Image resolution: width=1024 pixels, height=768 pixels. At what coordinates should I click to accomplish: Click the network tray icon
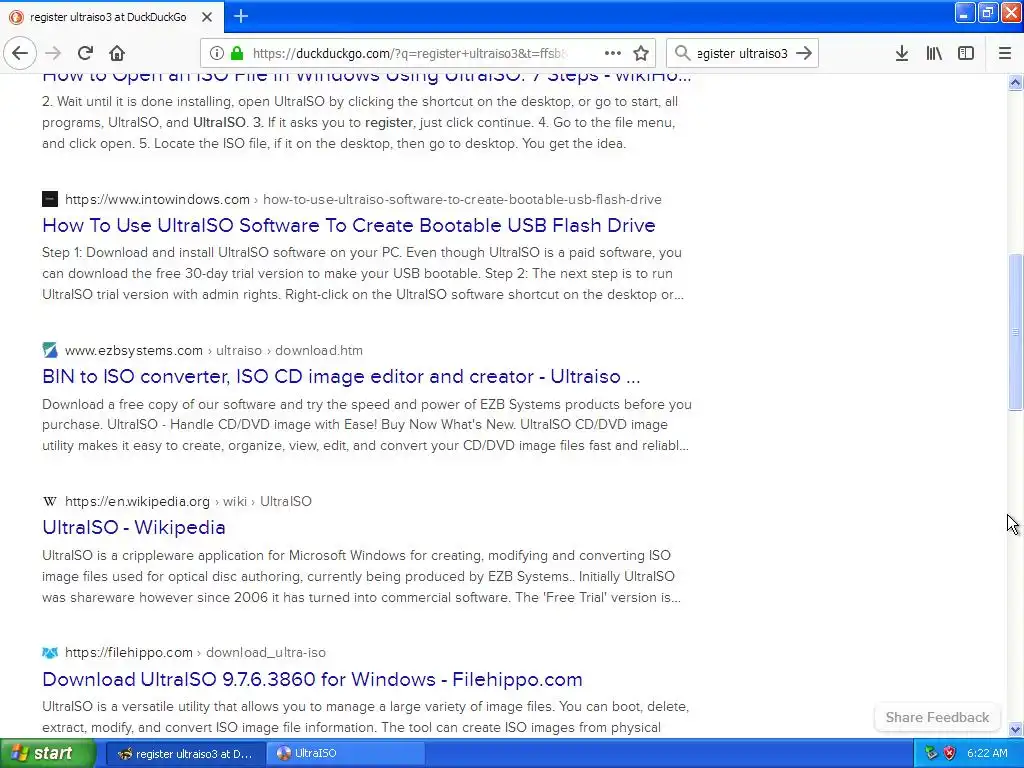931,754
